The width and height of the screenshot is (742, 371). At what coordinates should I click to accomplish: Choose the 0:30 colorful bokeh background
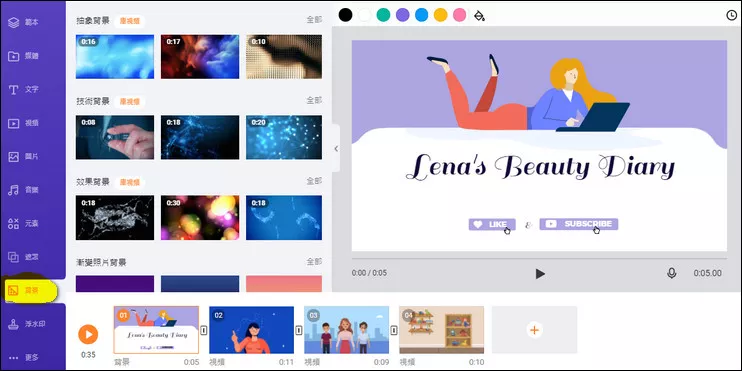[x=200, y=218]
